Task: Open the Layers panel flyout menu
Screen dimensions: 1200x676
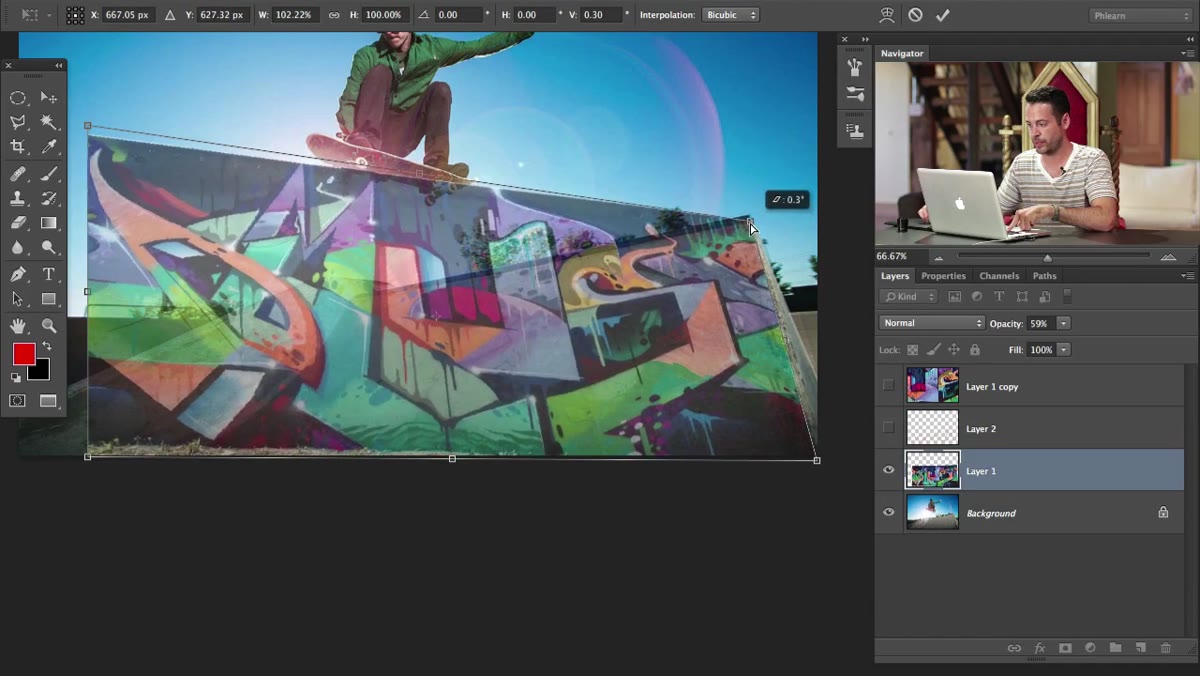Action: click(x=1188, y=276)
